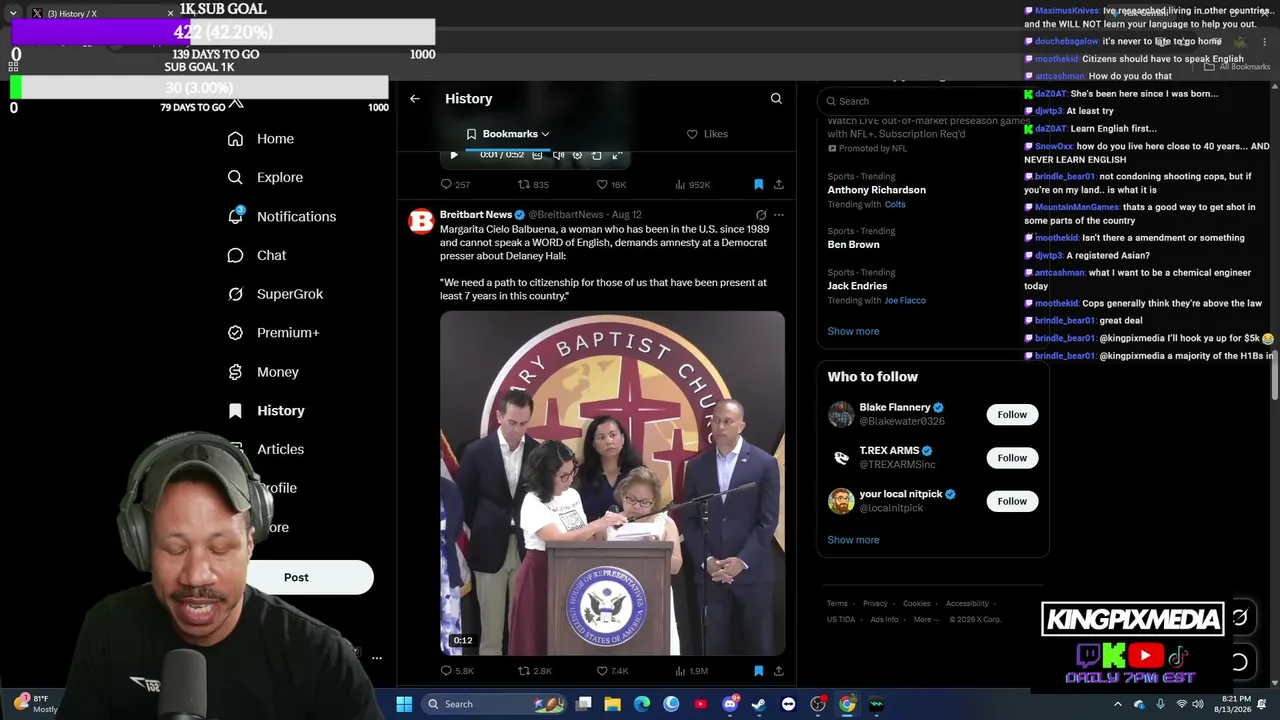Viewport: 1280px width, 720px height.
Task: View analytics for the 1.9M views post
Action: pos(692,671)
